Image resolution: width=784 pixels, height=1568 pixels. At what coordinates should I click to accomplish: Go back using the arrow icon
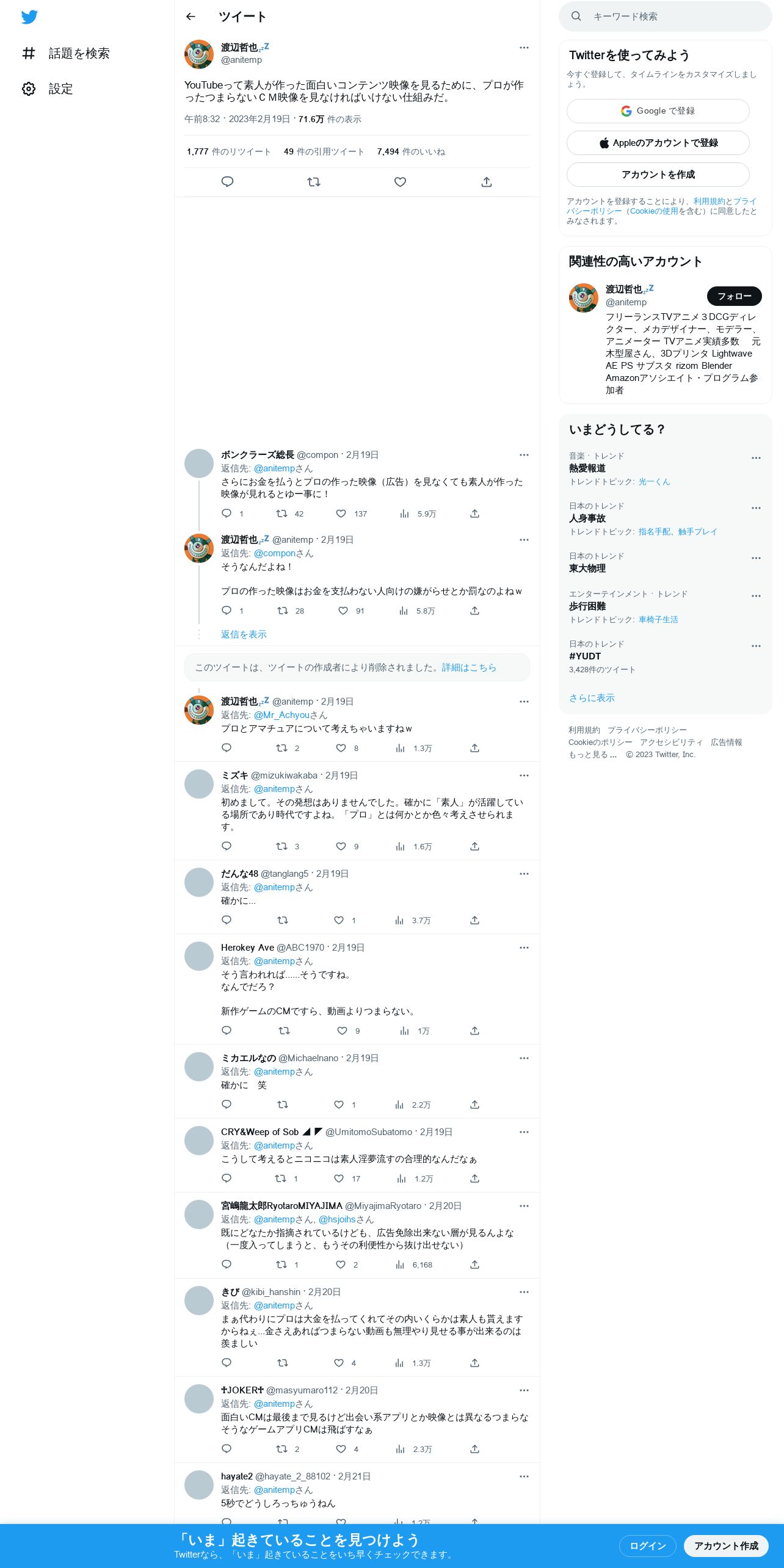tap(191, 16)
